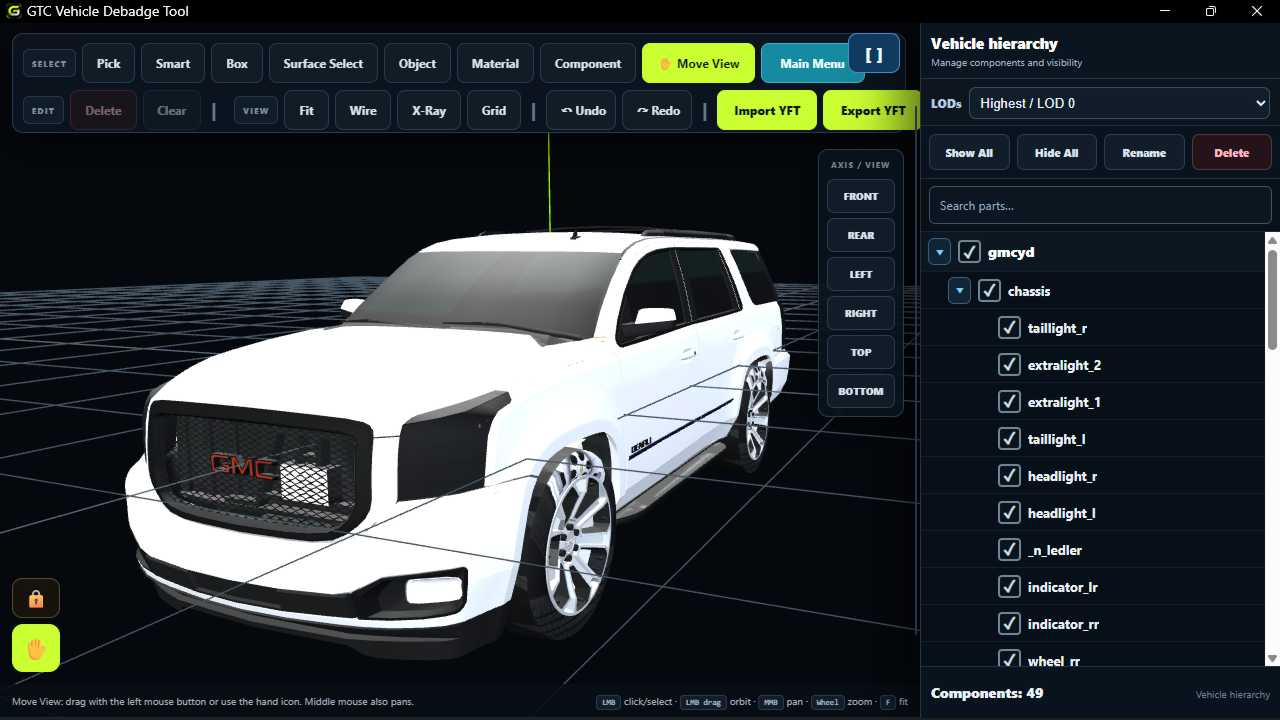
Task: Toggle the indicator_rr checkbox
Action: click(x=1009, y=624)
